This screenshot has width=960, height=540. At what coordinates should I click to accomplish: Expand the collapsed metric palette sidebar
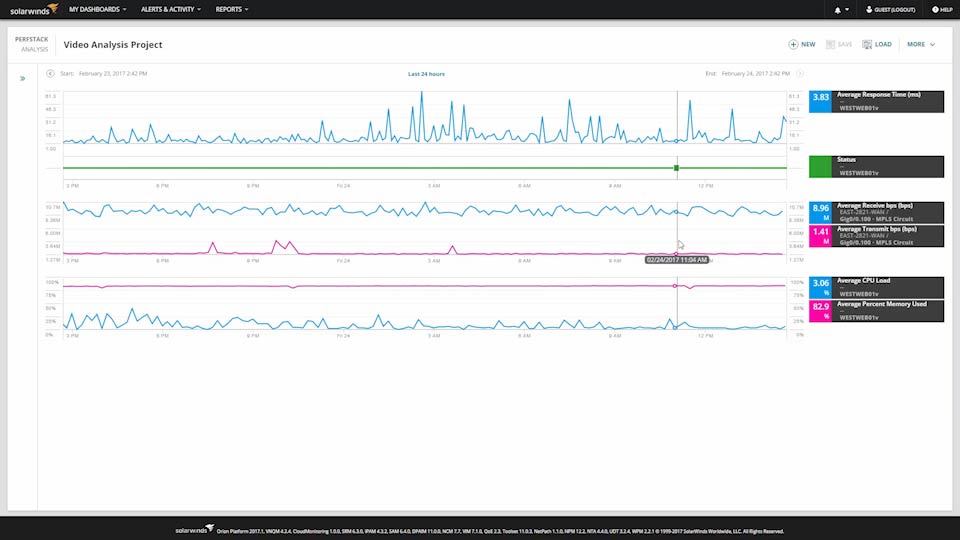[23, 78]
